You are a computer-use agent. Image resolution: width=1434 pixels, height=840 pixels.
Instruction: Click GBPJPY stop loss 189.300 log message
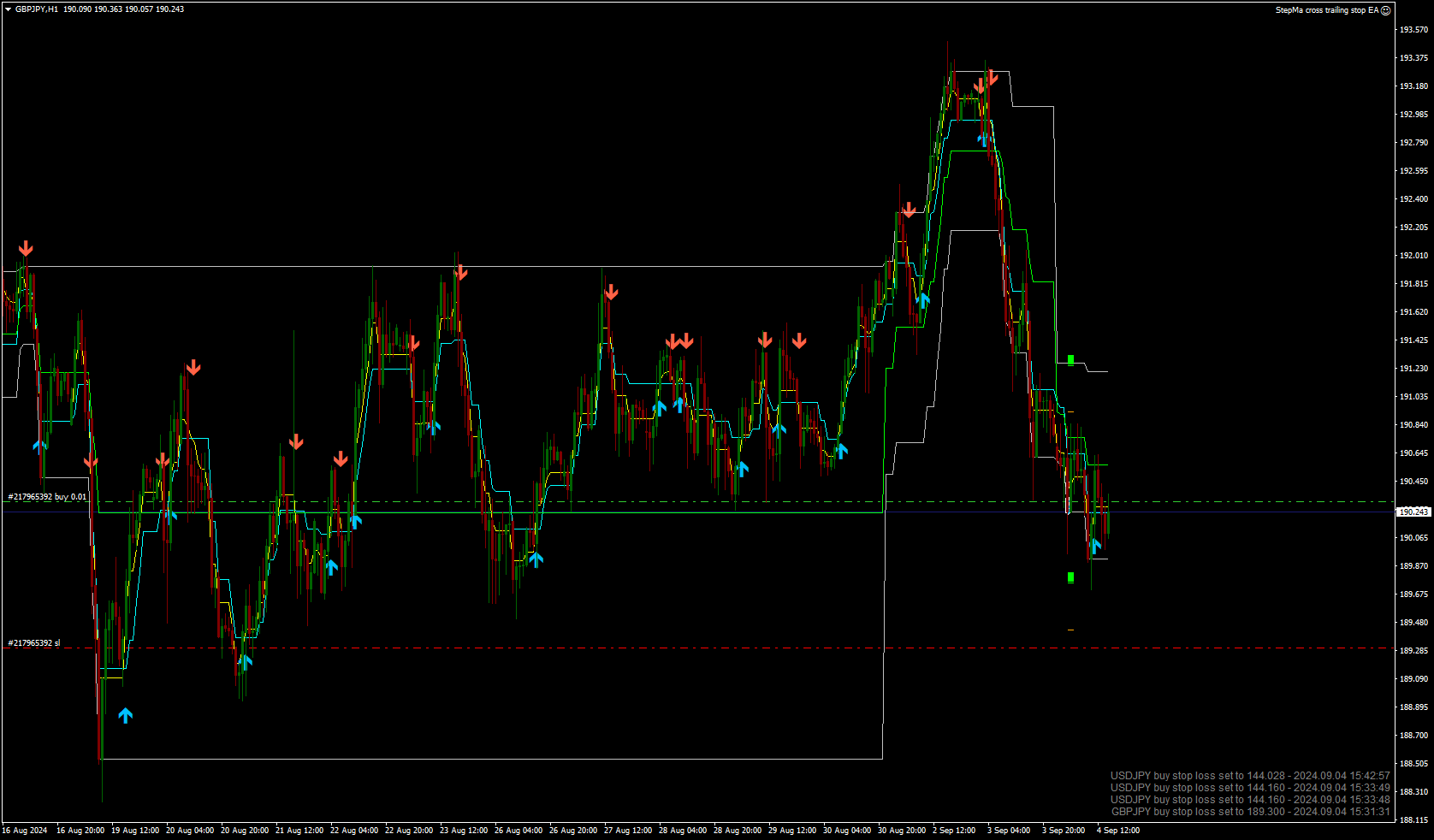coord(1251,812)
